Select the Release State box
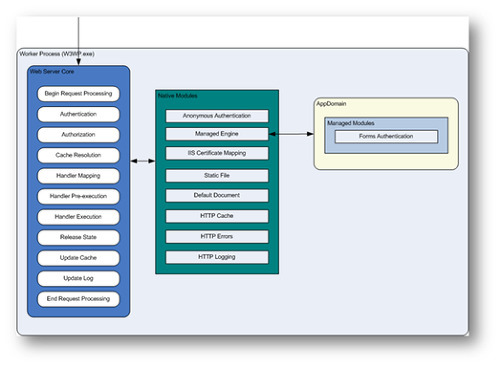 pyautogui.click(x=78, y=237)
